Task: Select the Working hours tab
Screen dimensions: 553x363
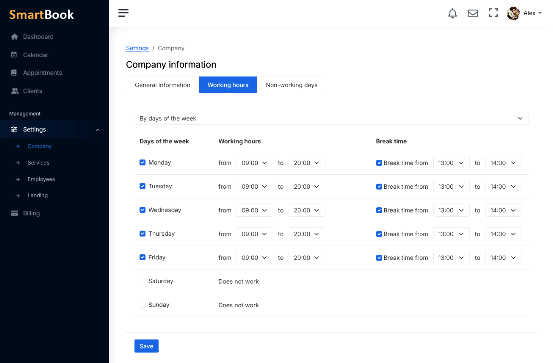Action: click(x=228, y=85)
